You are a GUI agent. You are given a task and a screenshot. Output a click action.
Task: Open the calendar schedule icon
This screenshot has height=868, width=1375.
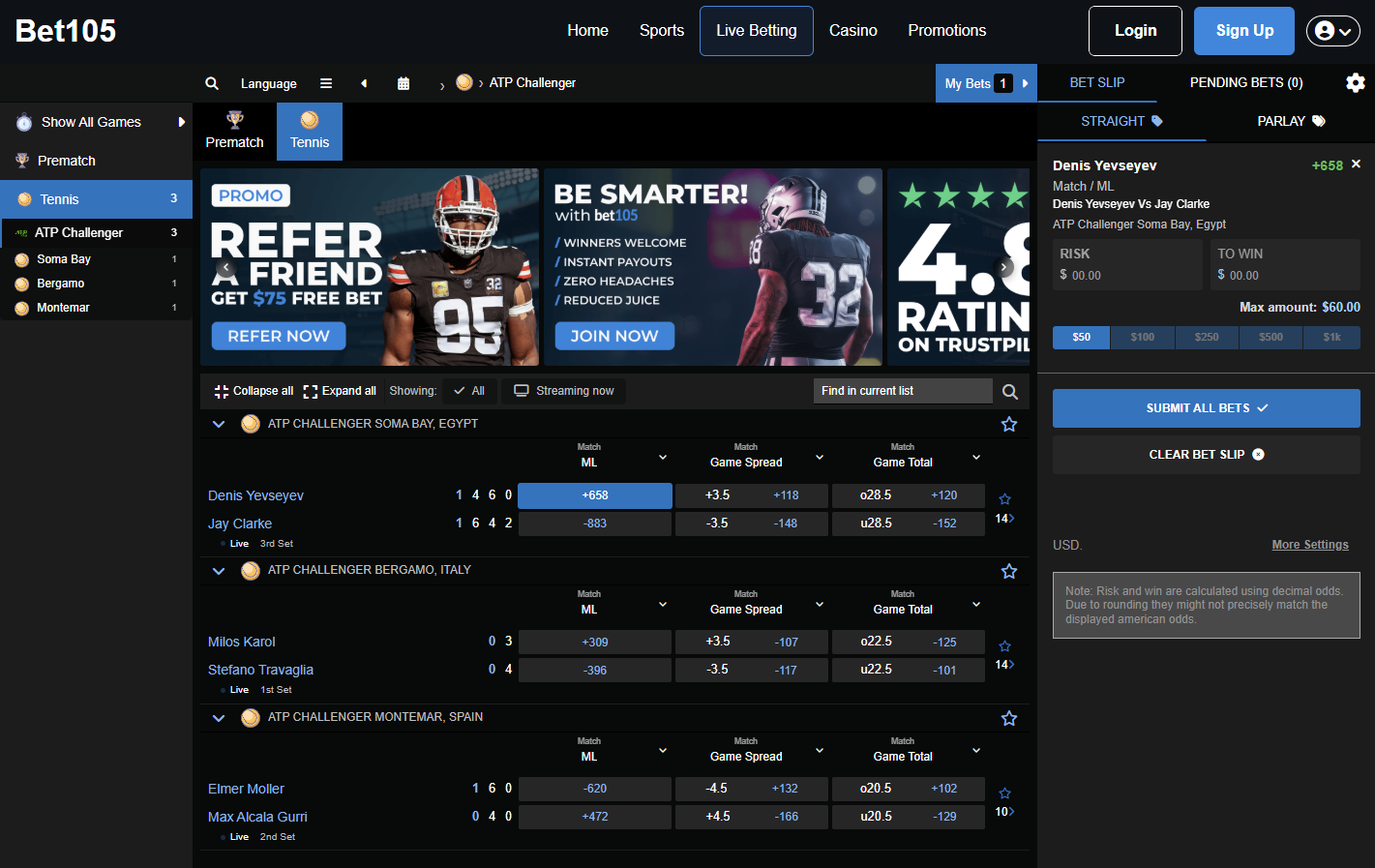[x=404, y=83]
